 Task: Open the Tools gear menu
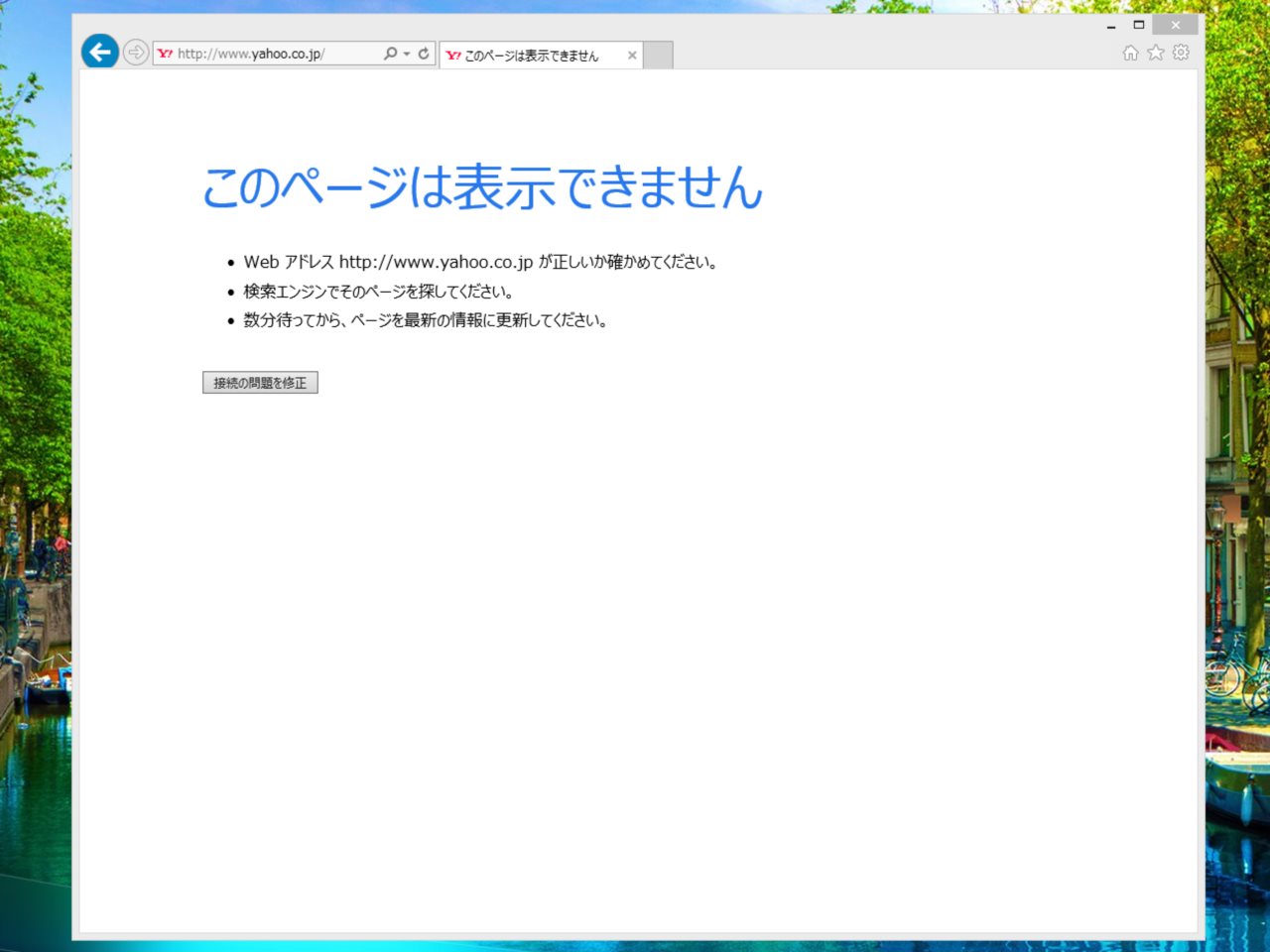1181,54
